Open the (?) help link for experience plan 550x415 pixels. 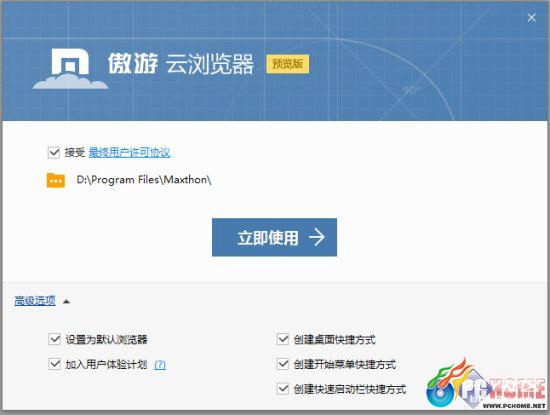pyautogui.click(x=160, y=365)
